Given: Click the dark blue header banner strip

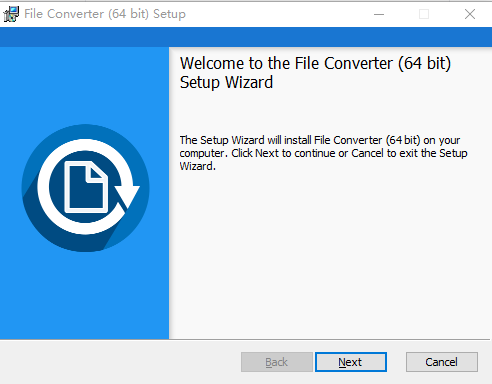Looking at the screenshot, I should (x=246, y=37).
